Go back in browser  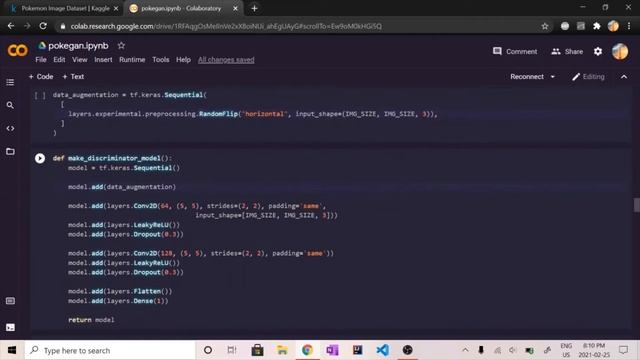(x=11, y=26)
